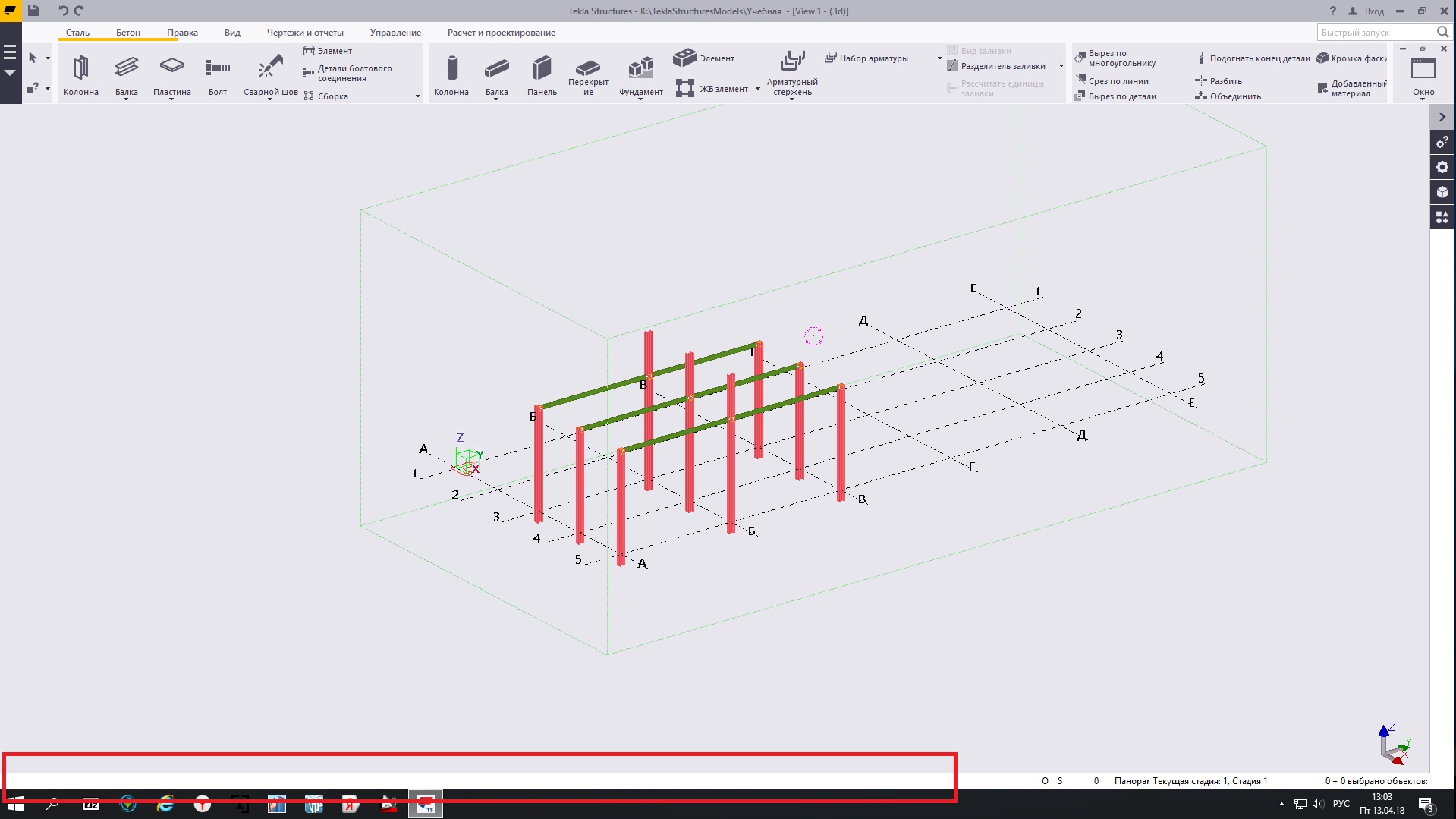Create a steel beam (Балка) in Сталь group
This screenshot has width=1456, height=819.
tap(127, 74)
